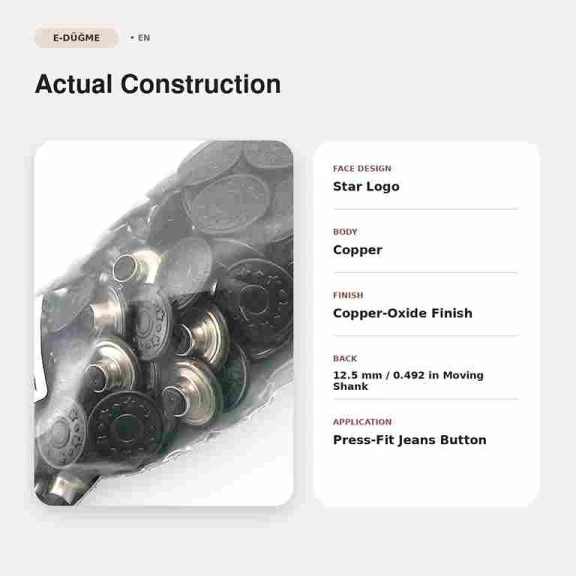Select the Press-Fit Jeans Button text
Viewport: 576px width, 576px height.
(x=410, y=440)
